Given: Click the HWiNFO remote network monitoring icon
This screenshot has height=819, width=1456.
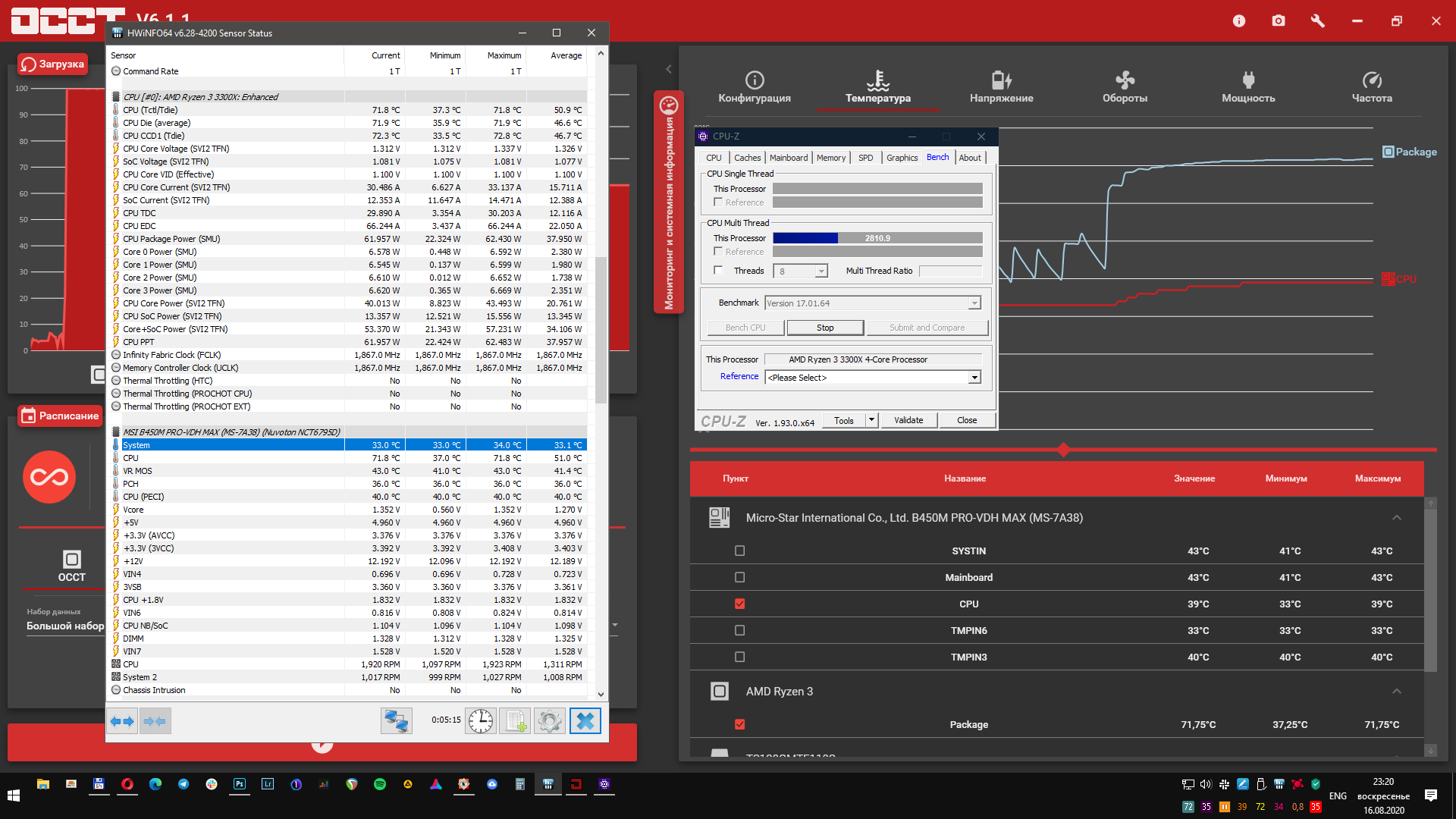Looking at the screenshot, I should click(x=396, y=721).
